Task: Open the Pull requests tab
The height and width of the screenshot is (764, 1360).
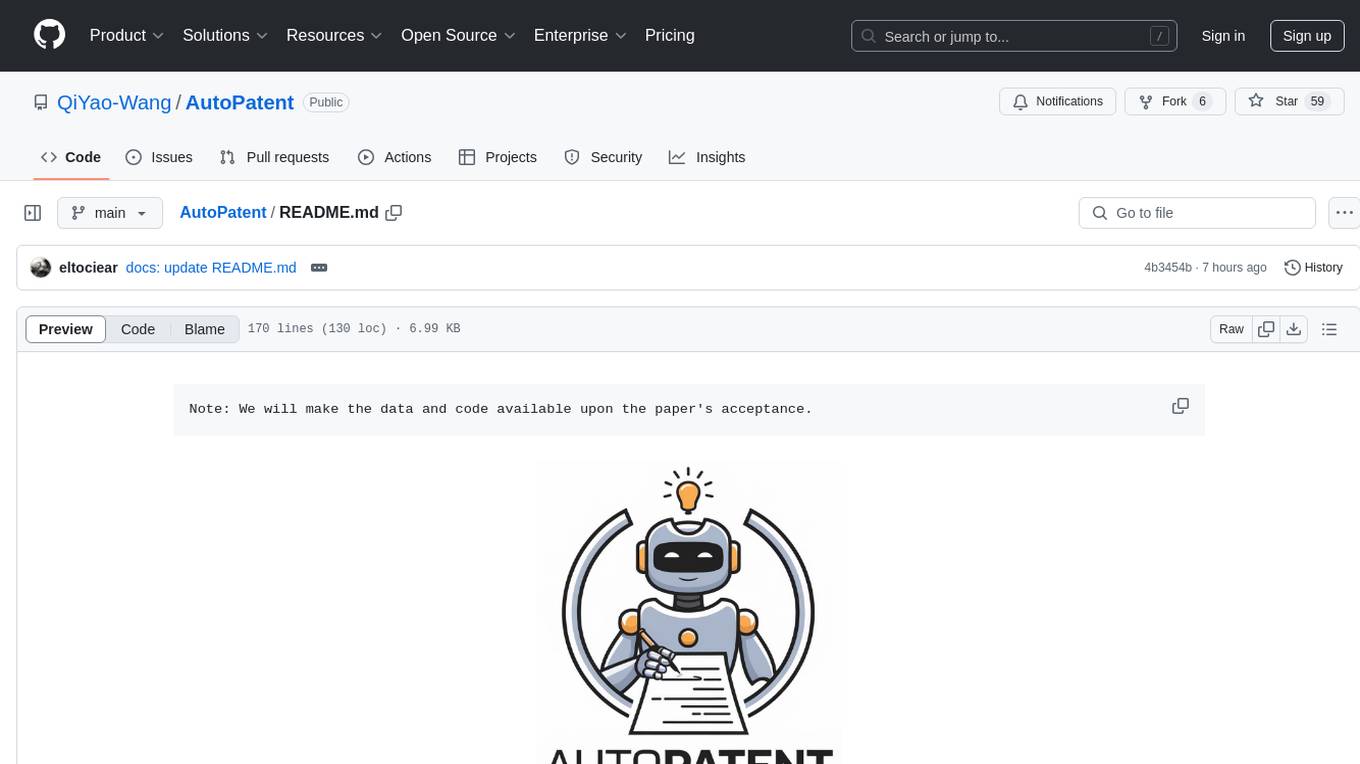Action: [274, 157]
